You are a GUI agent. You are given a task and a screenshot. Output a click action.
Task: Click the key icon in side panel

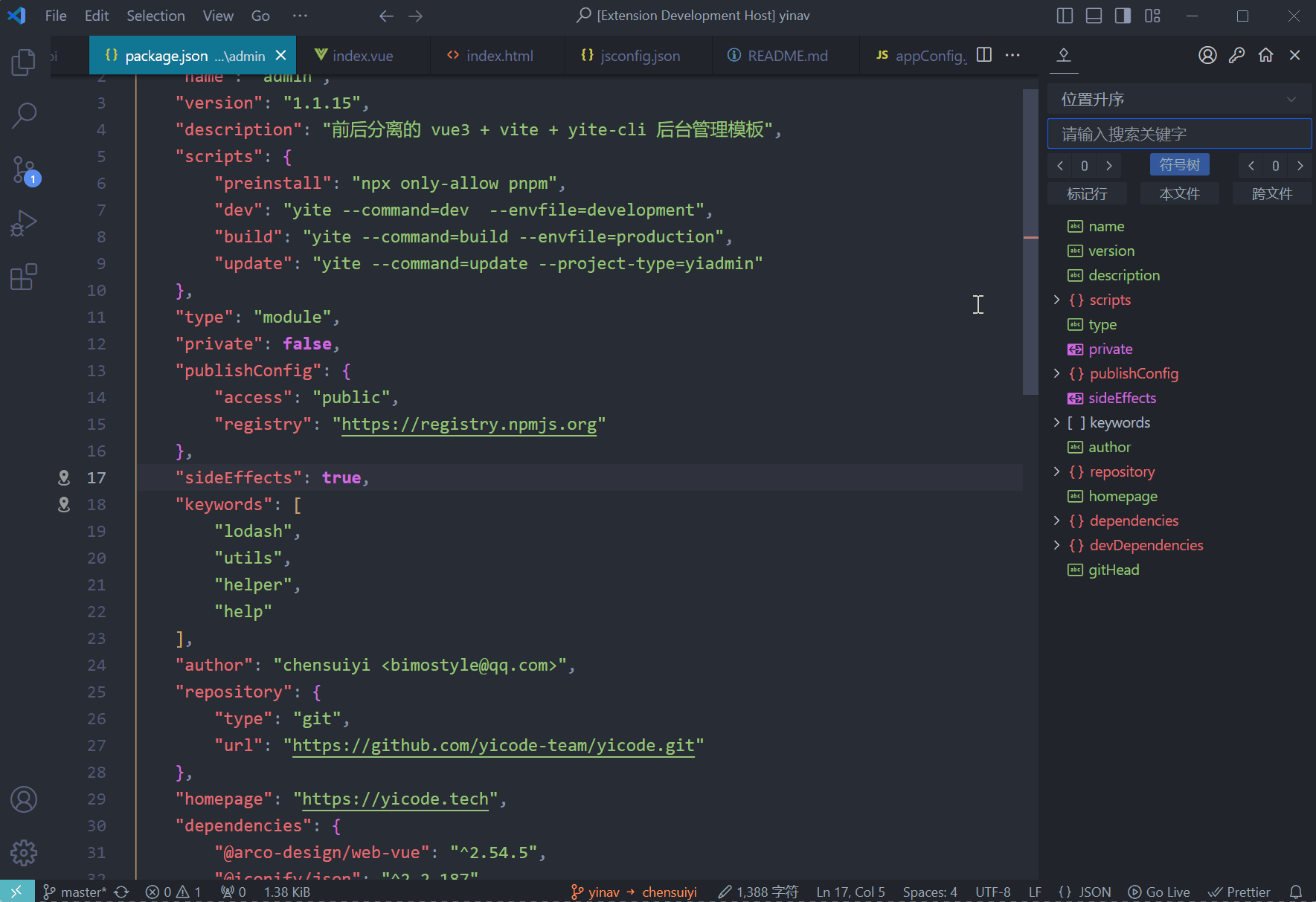coord(1236,55)
